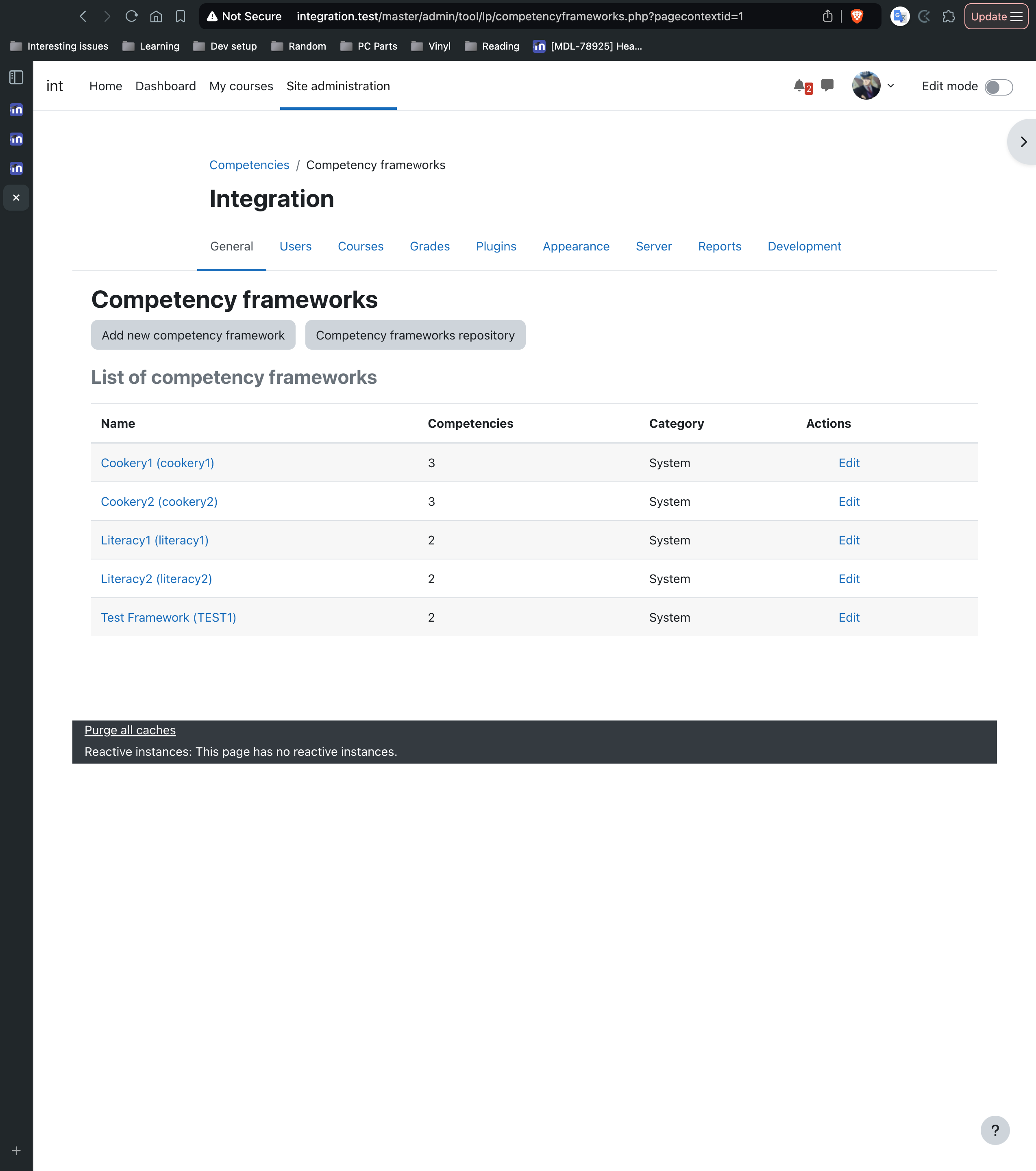
Task: Go back using browser back arrow
Action: [84, 16]
